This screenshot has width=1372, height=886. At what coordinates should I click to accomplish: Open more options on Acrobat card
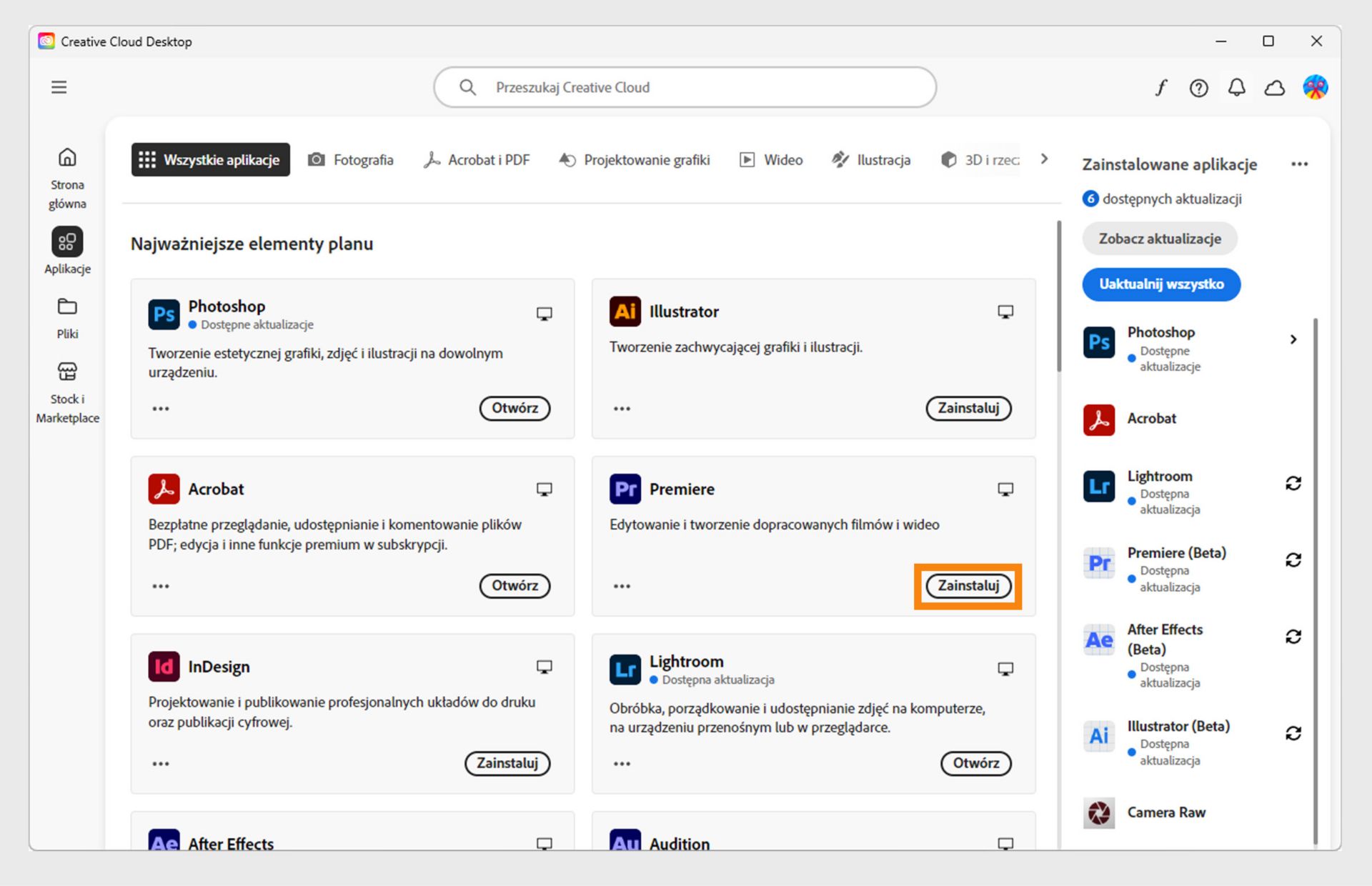(161, 586)
